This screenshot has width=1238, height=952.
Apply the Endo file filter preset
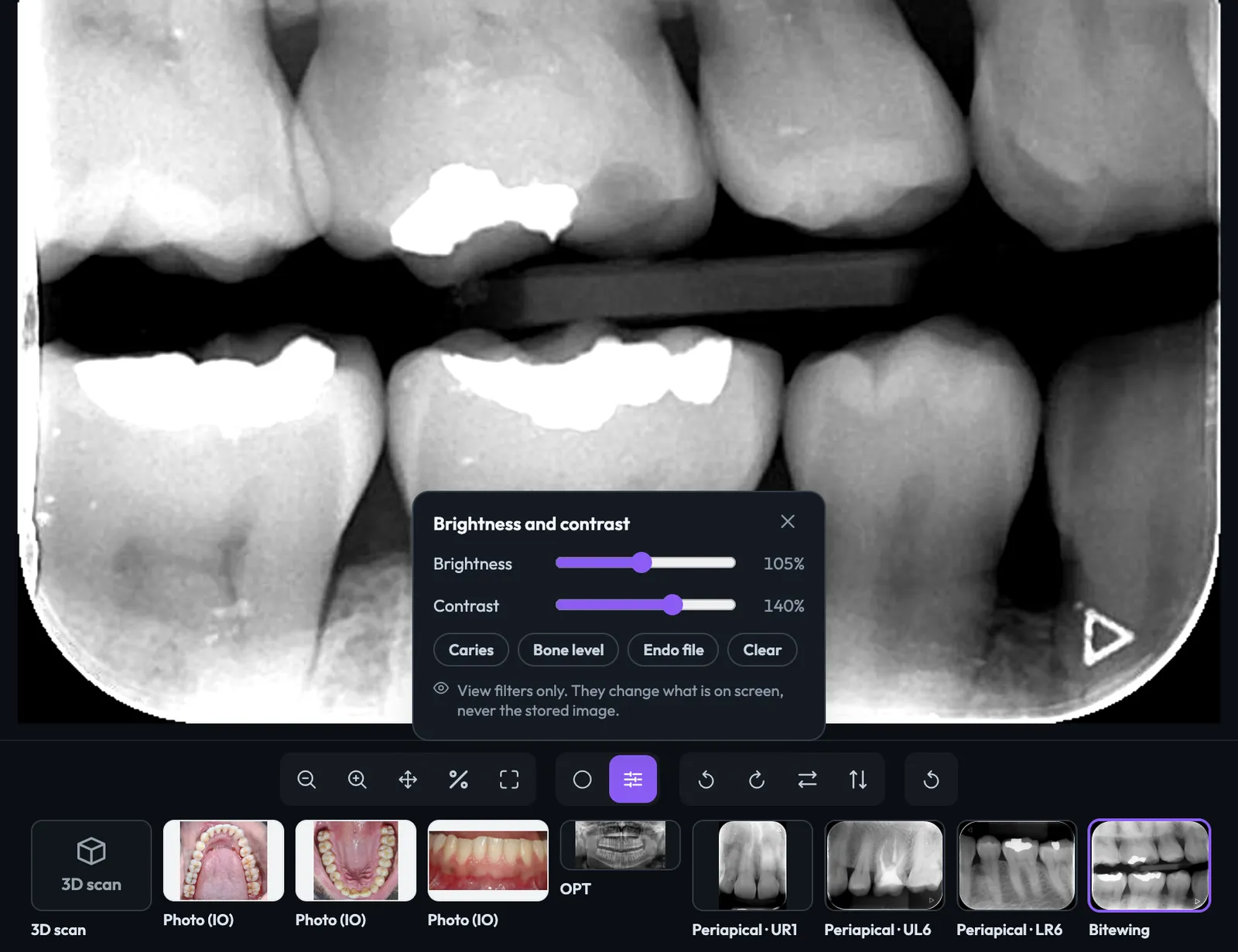tap(673, 650)
